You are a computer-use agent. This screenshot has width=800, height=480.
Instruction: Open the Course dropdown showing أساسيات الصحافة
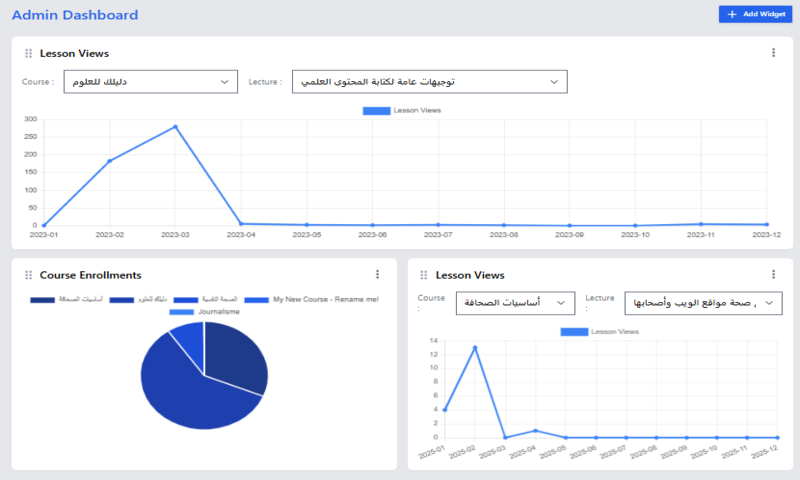tap(515, 302)
